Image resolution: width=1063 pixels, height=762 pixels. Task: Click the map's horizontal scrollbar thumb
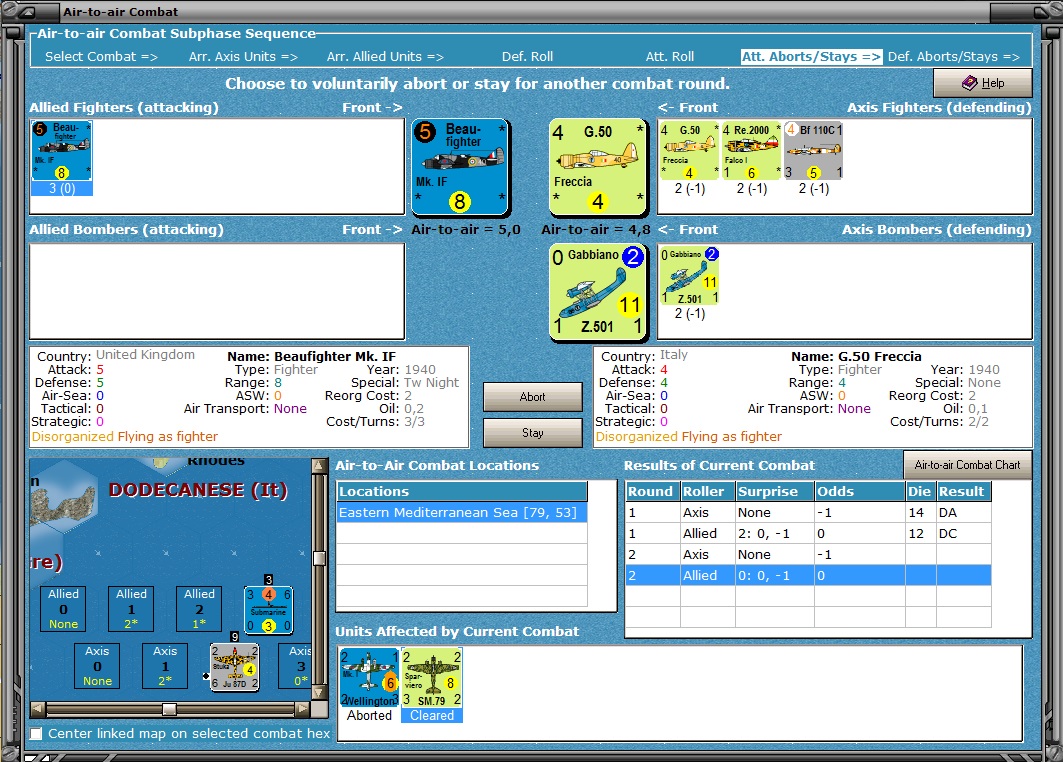pos(169,708)
